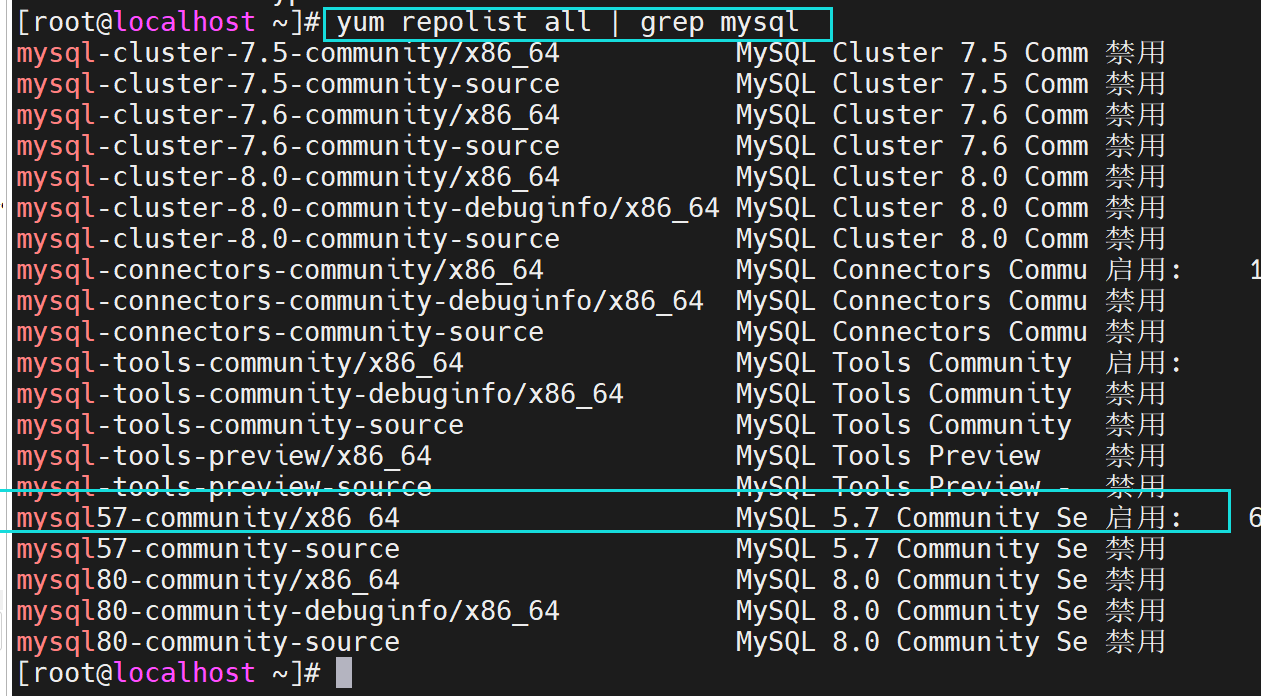Click the MySQL Tools Preview description on the x86_64 row
Image resolution: width=1261 pixels, height=696 pixels.
[x=887, y=456]
